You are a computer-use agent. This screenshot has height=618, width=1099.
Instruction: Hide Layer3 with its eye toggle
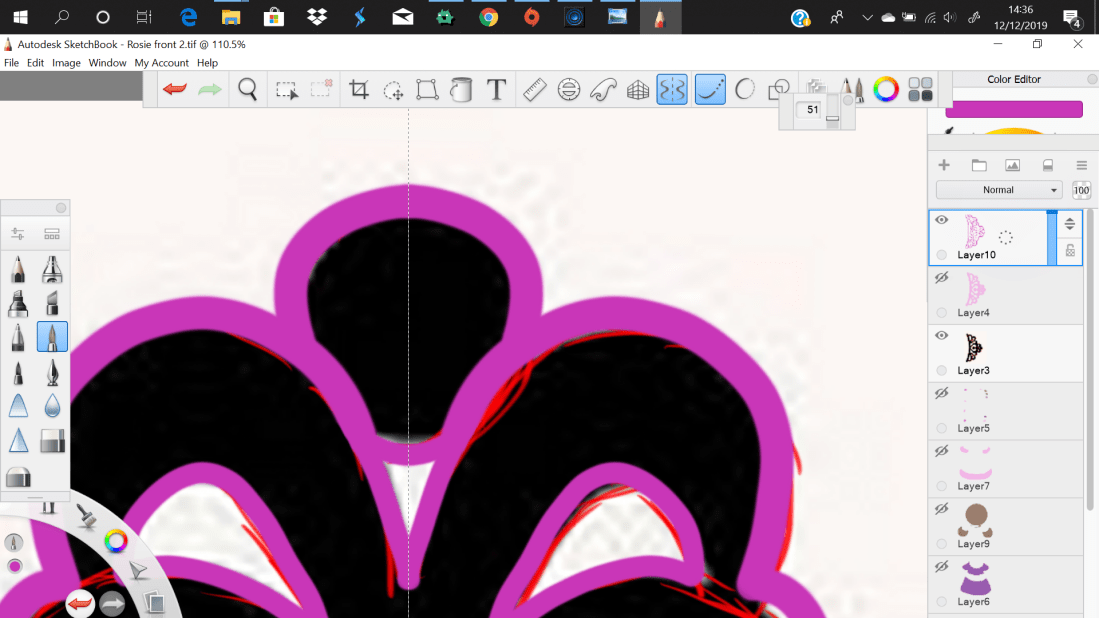coord(941,335)
